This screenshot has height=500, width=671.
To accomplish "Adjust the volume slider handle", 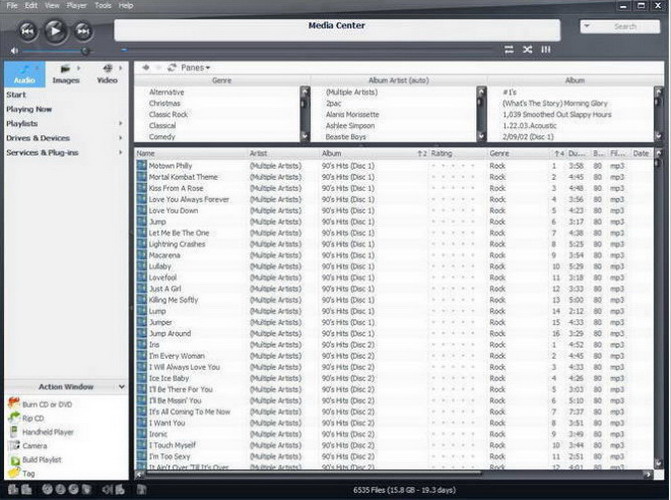I will pos(85,51).
